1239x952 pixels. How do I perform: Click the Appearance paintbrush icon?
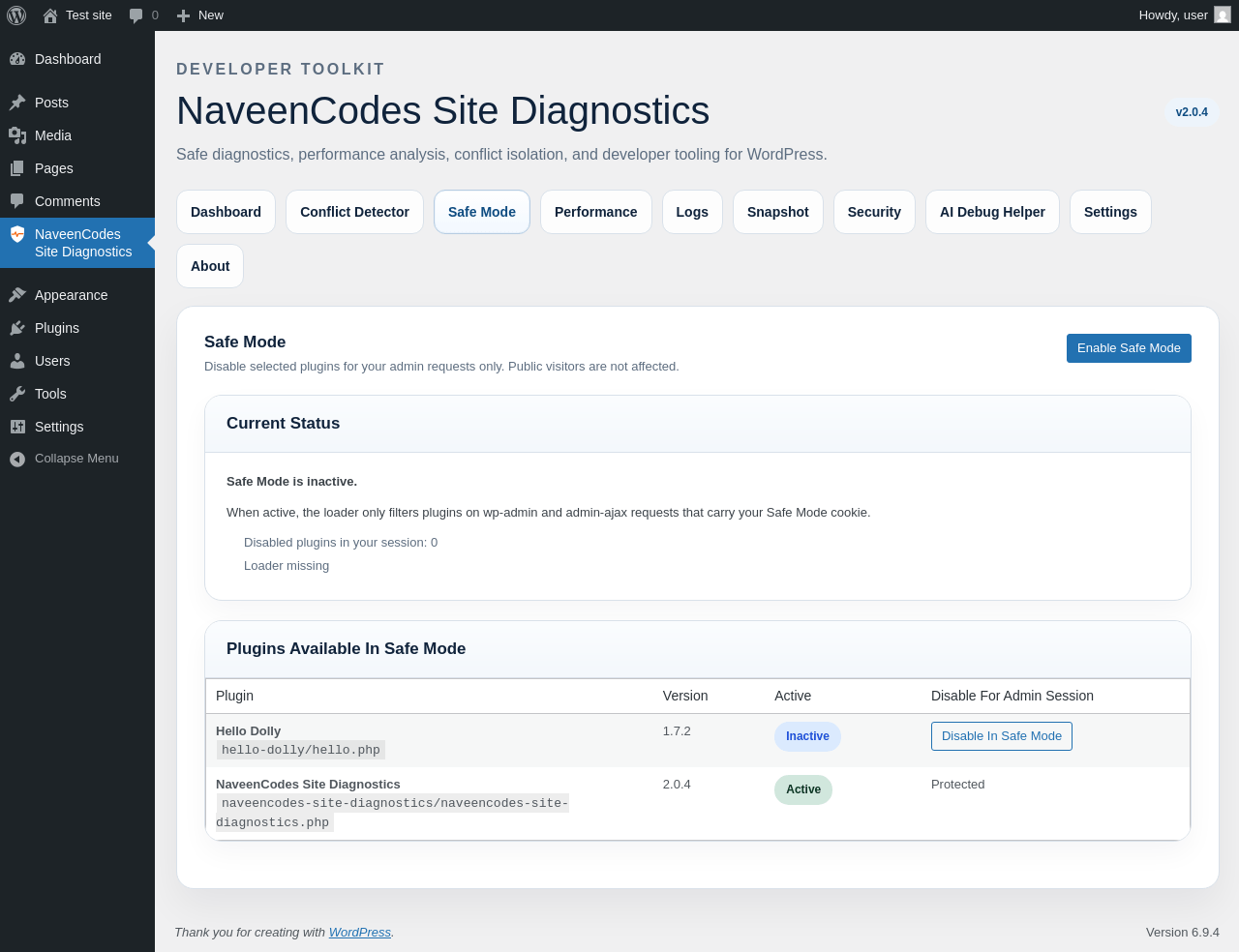pyautogui.click(x=17, y=295)
